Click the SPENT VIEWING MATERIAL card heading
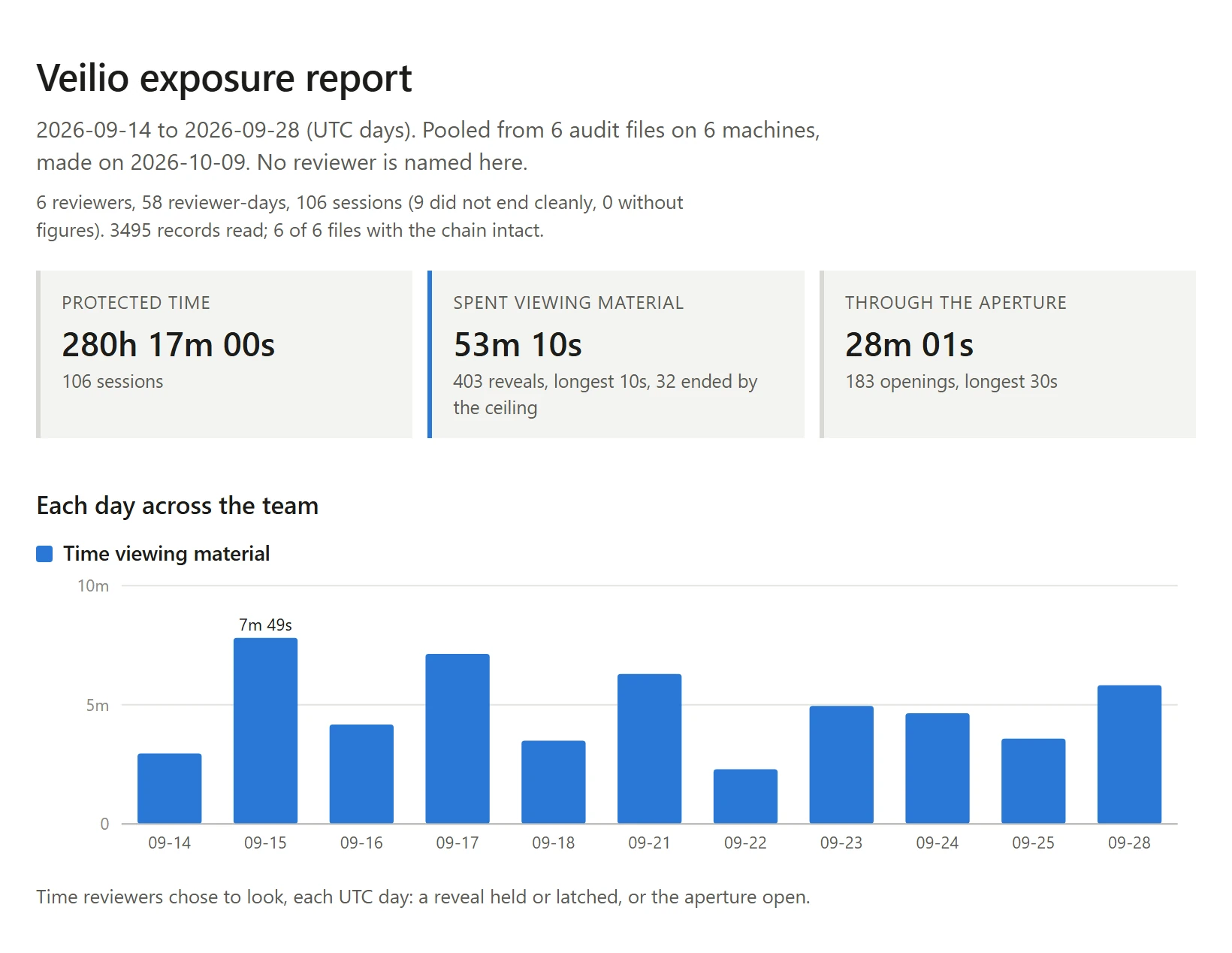Viewport: 1232px width, 953px height. pyautogui.click(x=568, y=303)
